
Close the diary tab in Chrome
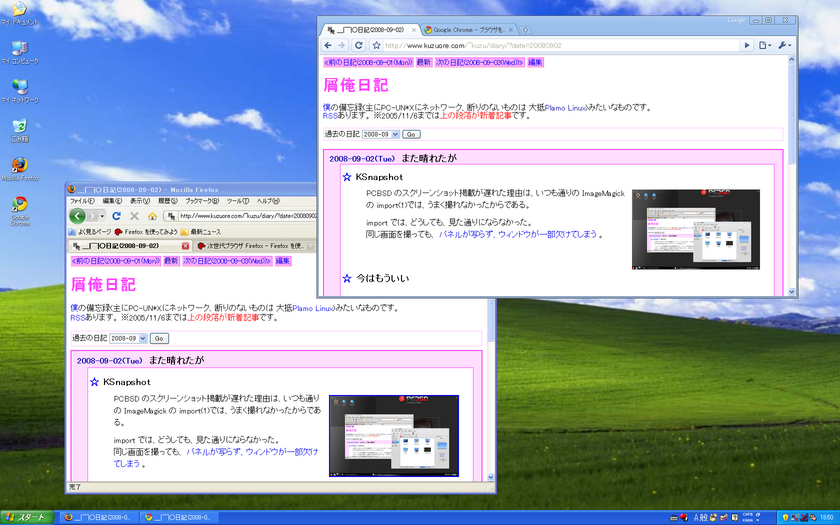(414, 30)
